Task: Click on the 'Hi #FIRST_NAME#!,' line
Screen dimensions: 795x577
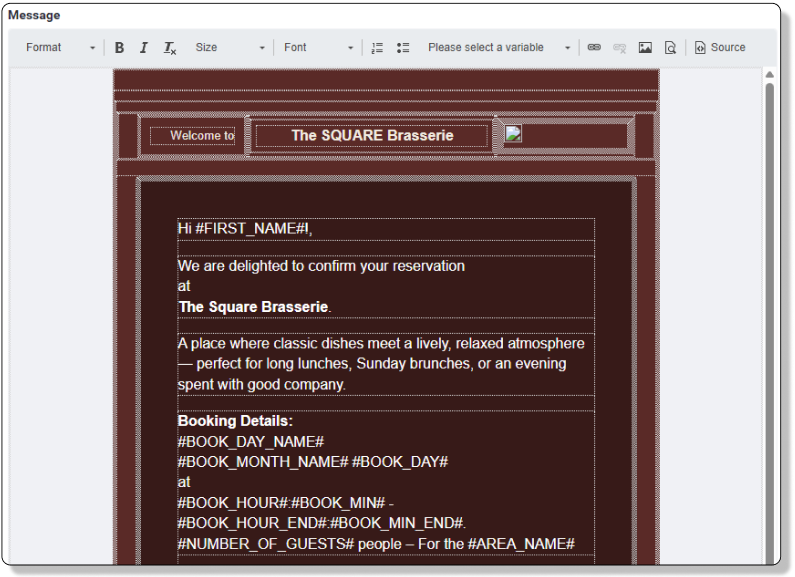Action: click(x=245, y=229)
